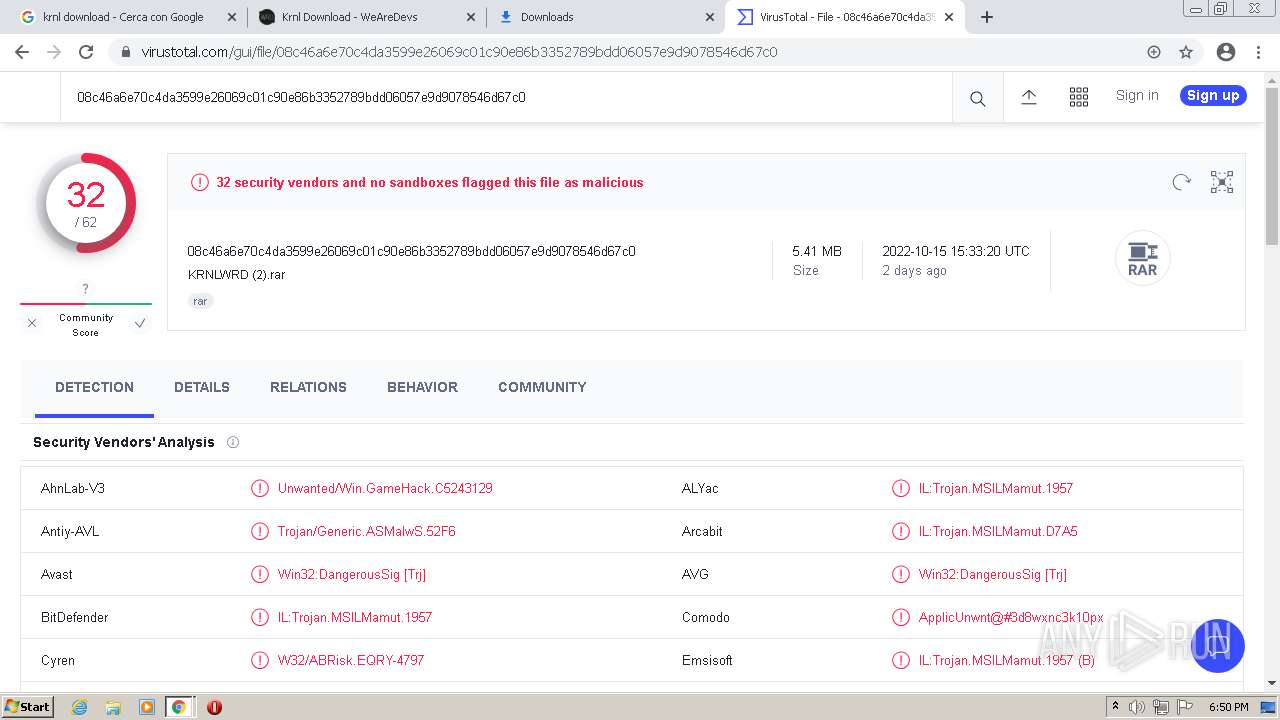Viewport: 1280px width, 720px height.
Task: Switch to the Downloads browser tab
Action: [x=547, y=17]
